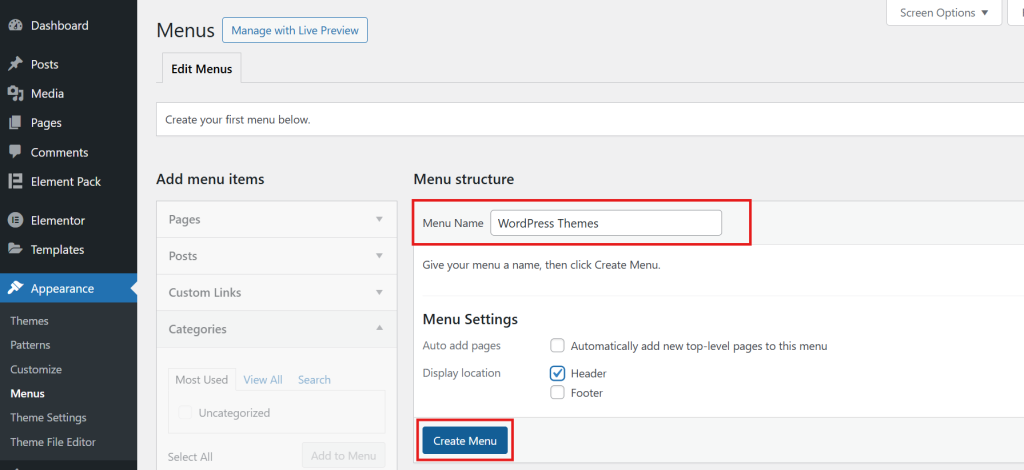1024x470 pixels.
Task: Click the Templates folder icon
Action: 15,249
